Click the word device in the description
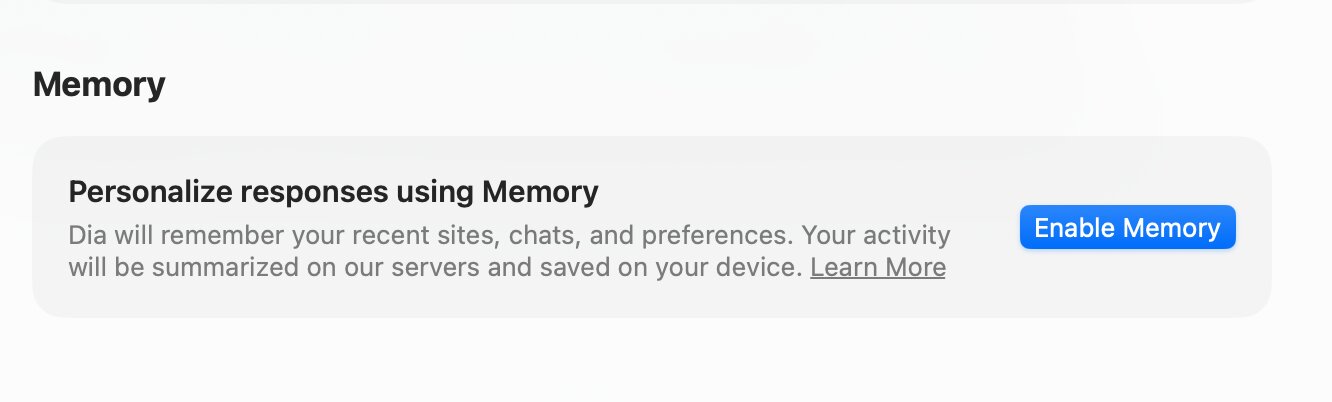This screenshot has height=402, width=1332. click(x=760, y=268)
